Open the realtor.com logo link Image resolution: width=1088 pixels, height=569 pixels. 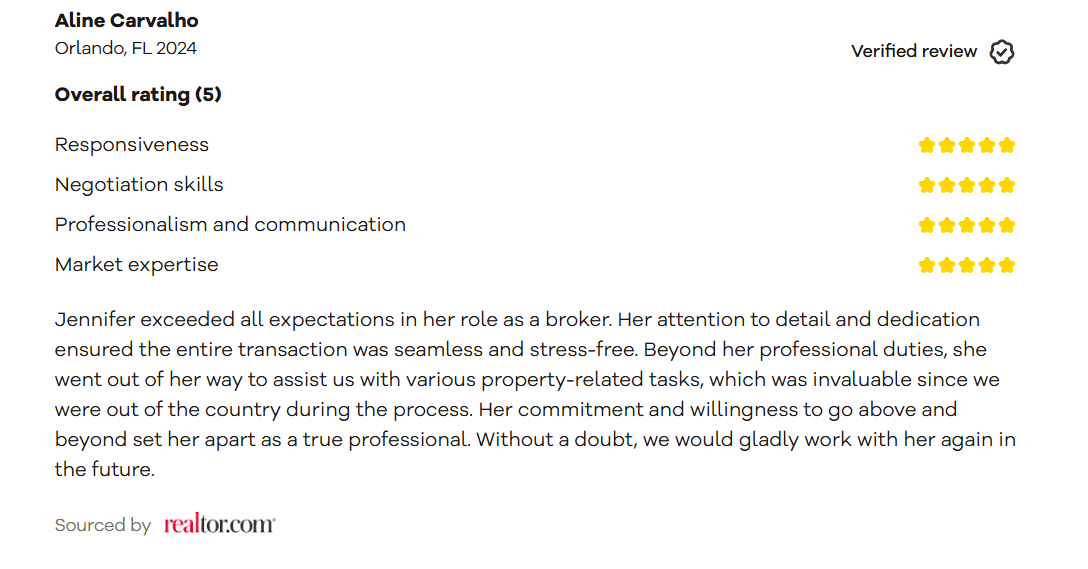tap(219, 524)
